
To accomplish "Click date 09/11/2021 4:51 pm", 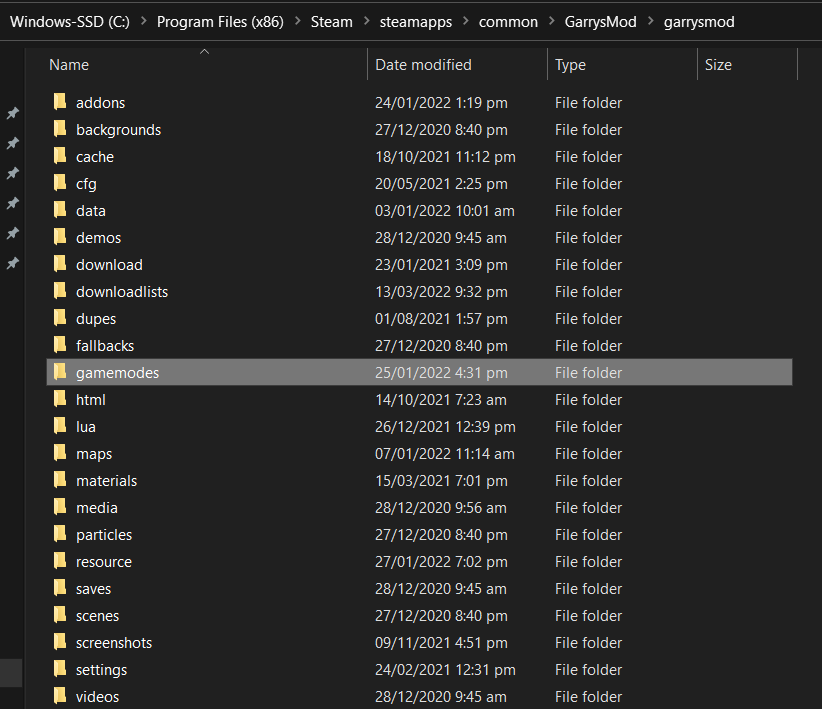I will click(x=441, y=643).
